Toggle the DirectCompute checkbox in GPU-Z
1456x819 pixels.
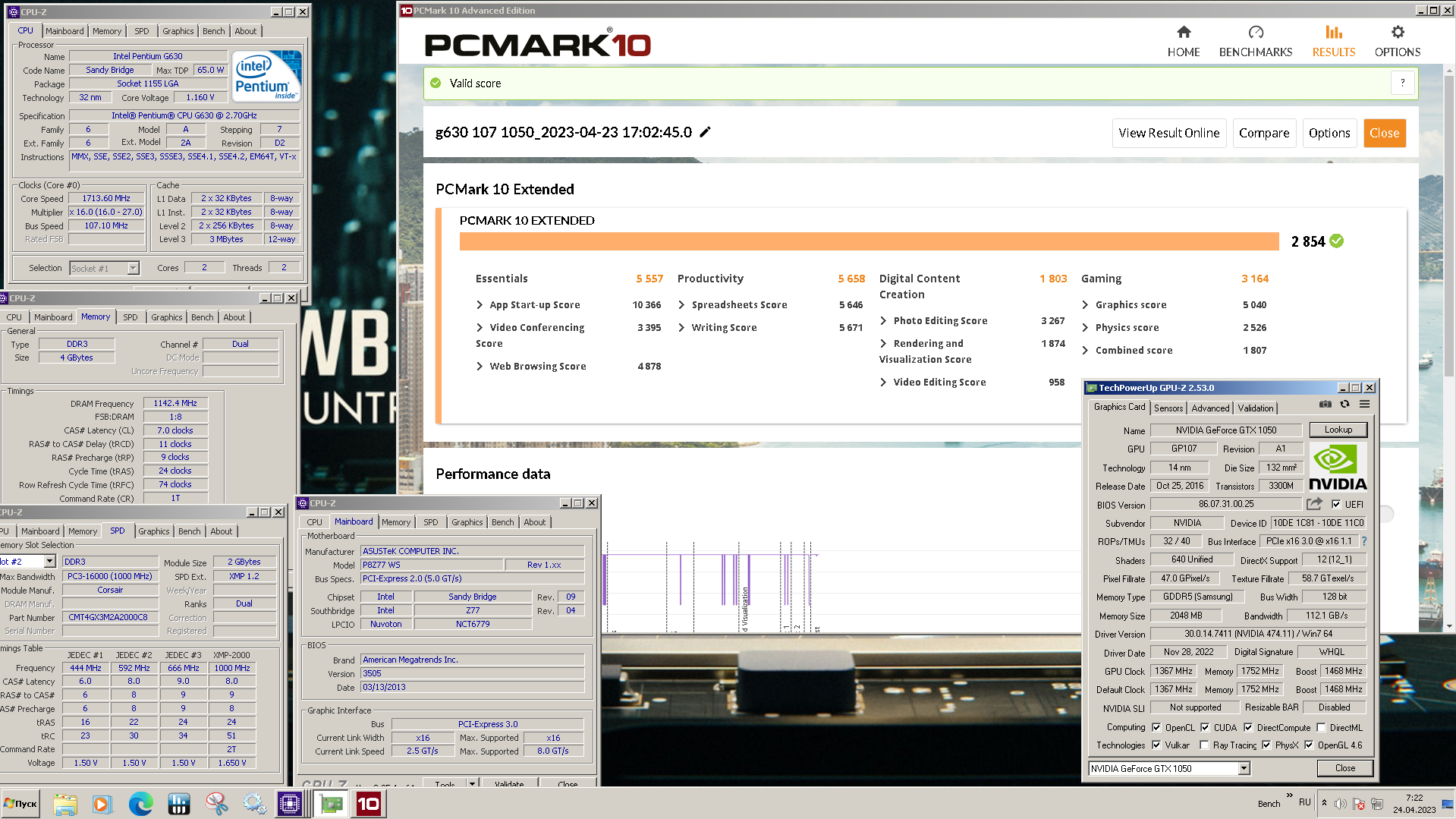(1248, 727)
